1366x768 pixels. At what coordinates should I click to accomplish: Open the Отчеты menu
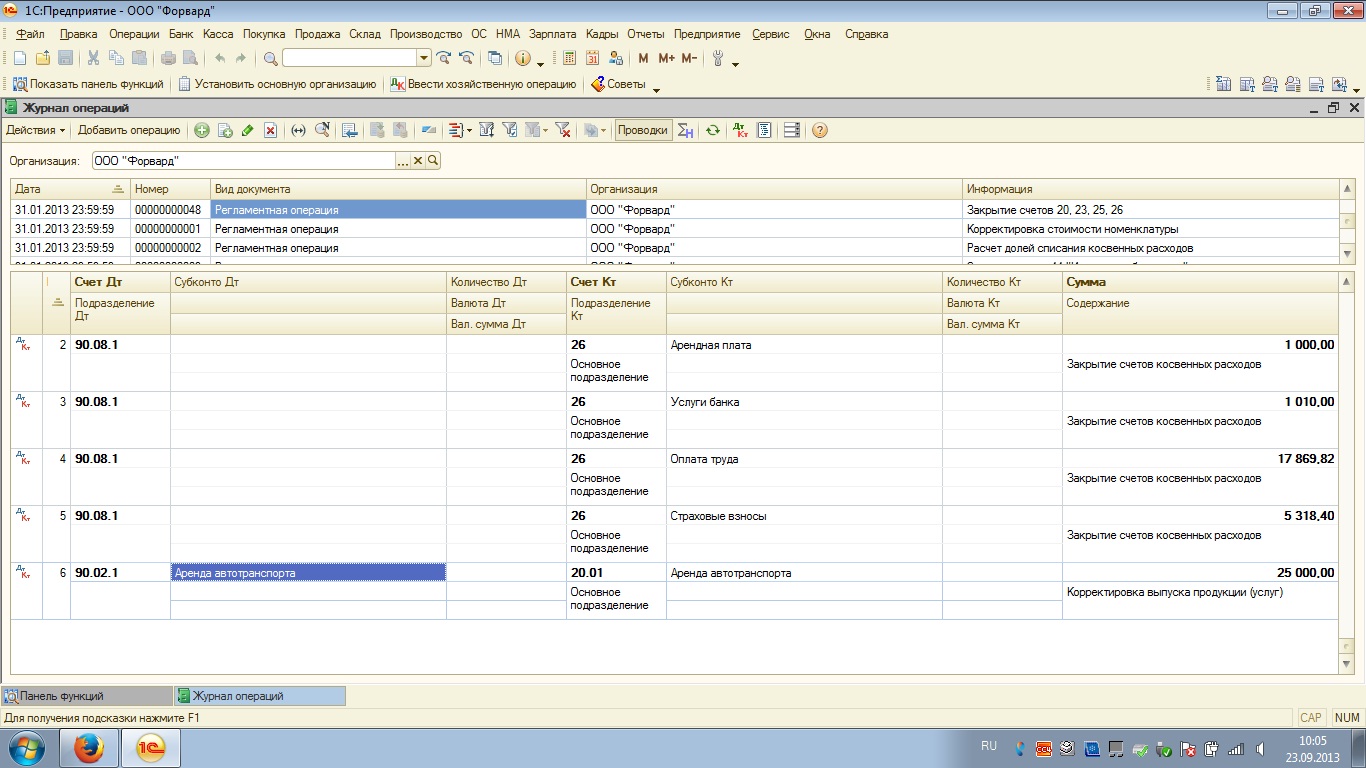pyautogui.click(x=645, y=34)
